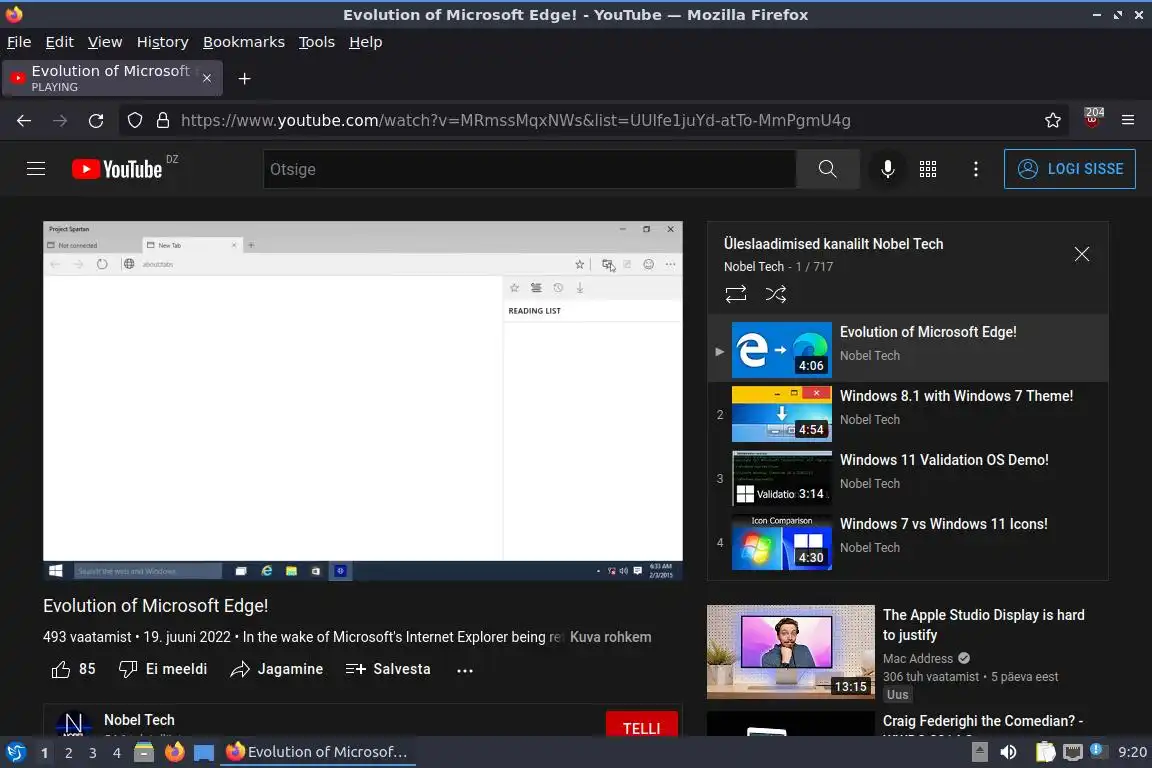Open the clipboard tray icon
1152x768 pixels.
[x=1045, y=752]
